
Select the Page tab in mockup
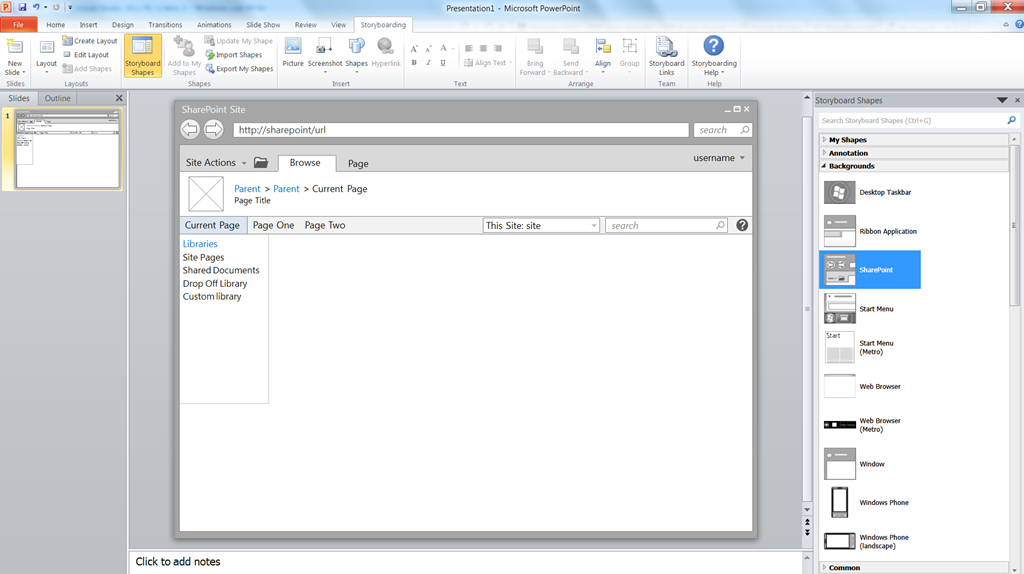(x=358, y=163)
